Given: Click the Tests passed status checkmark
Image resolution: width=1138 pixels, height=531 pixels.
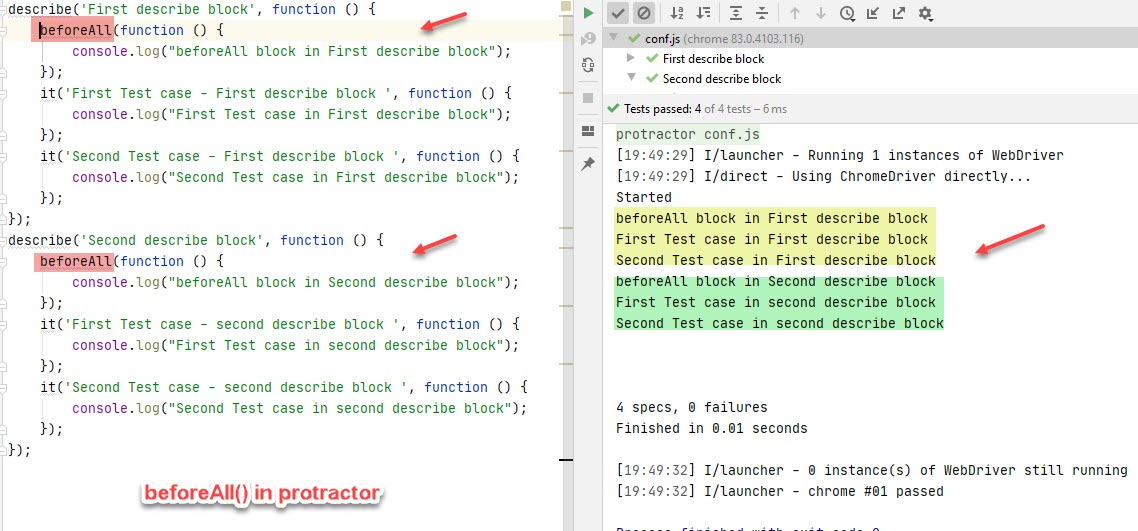Looking at the screenshot, I should coord(613,109).
